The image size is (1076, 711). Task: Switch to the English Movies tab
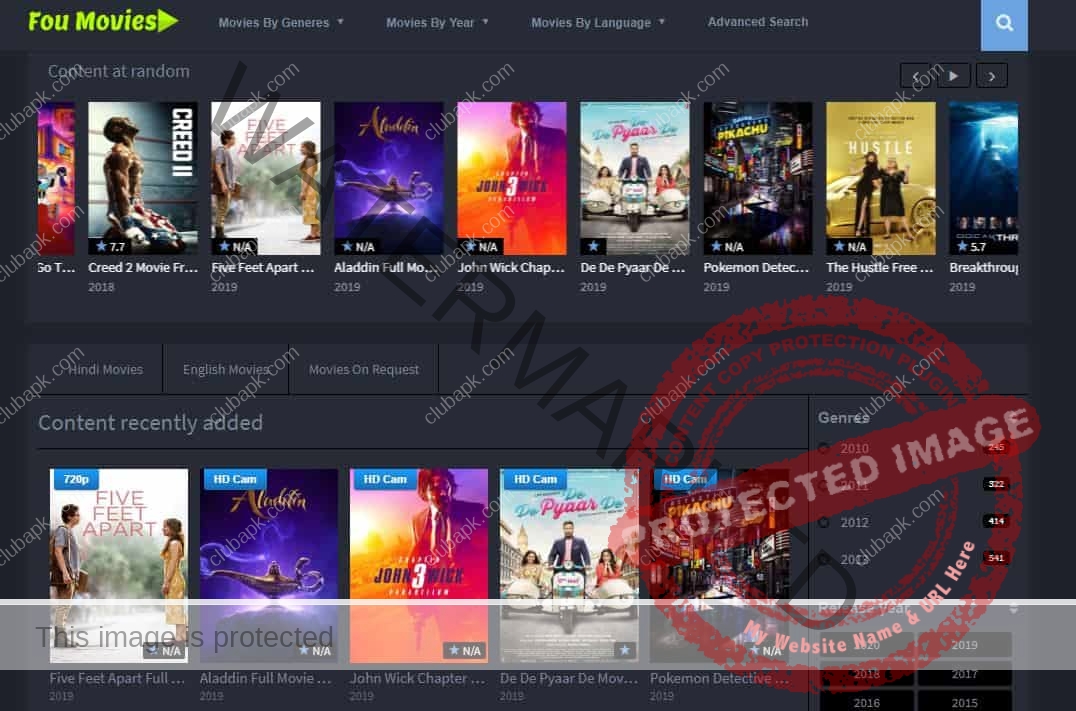pos(226,369)
